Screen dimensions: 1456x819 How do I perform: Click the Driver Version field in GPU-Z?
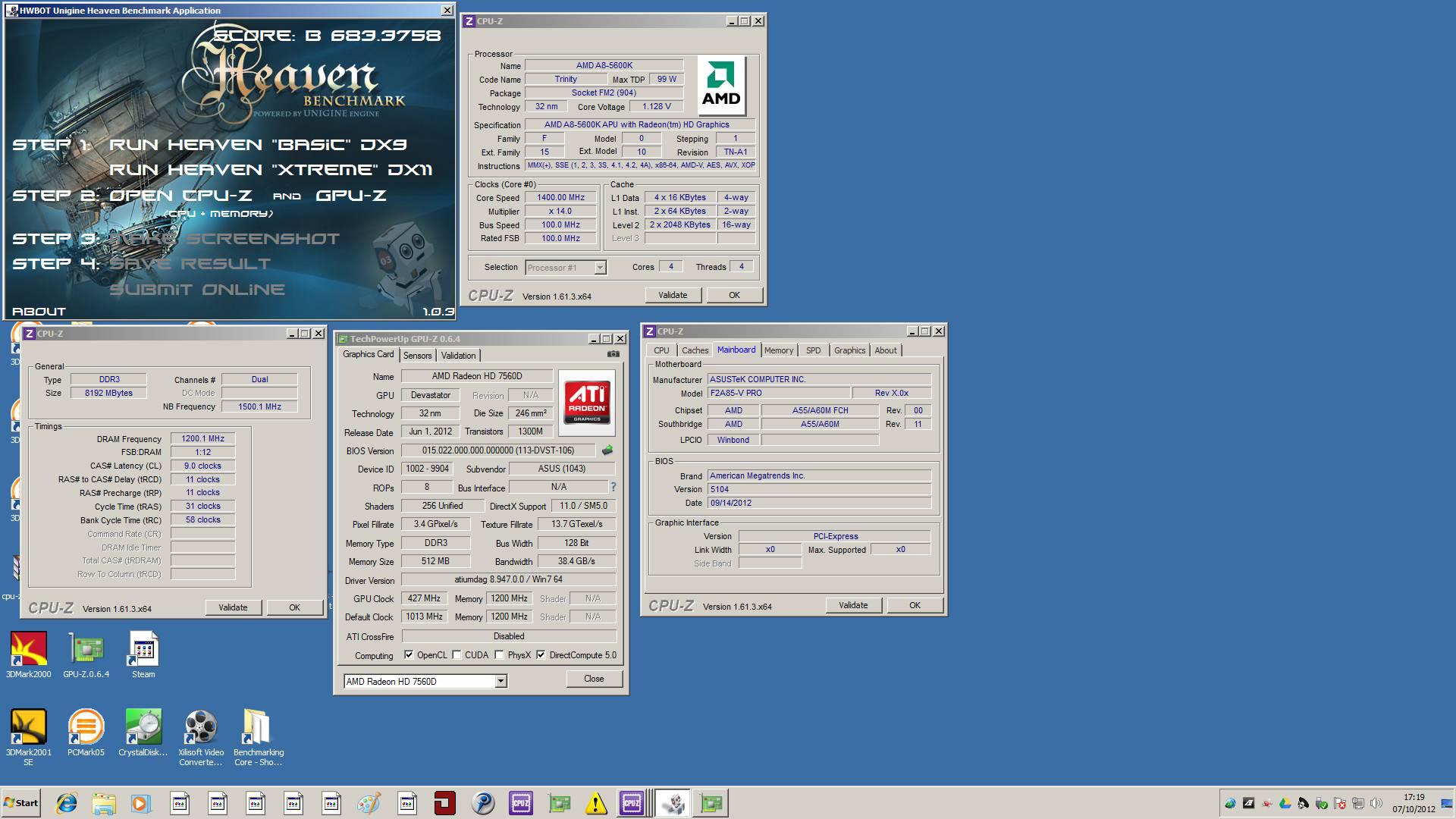[509, 579]
